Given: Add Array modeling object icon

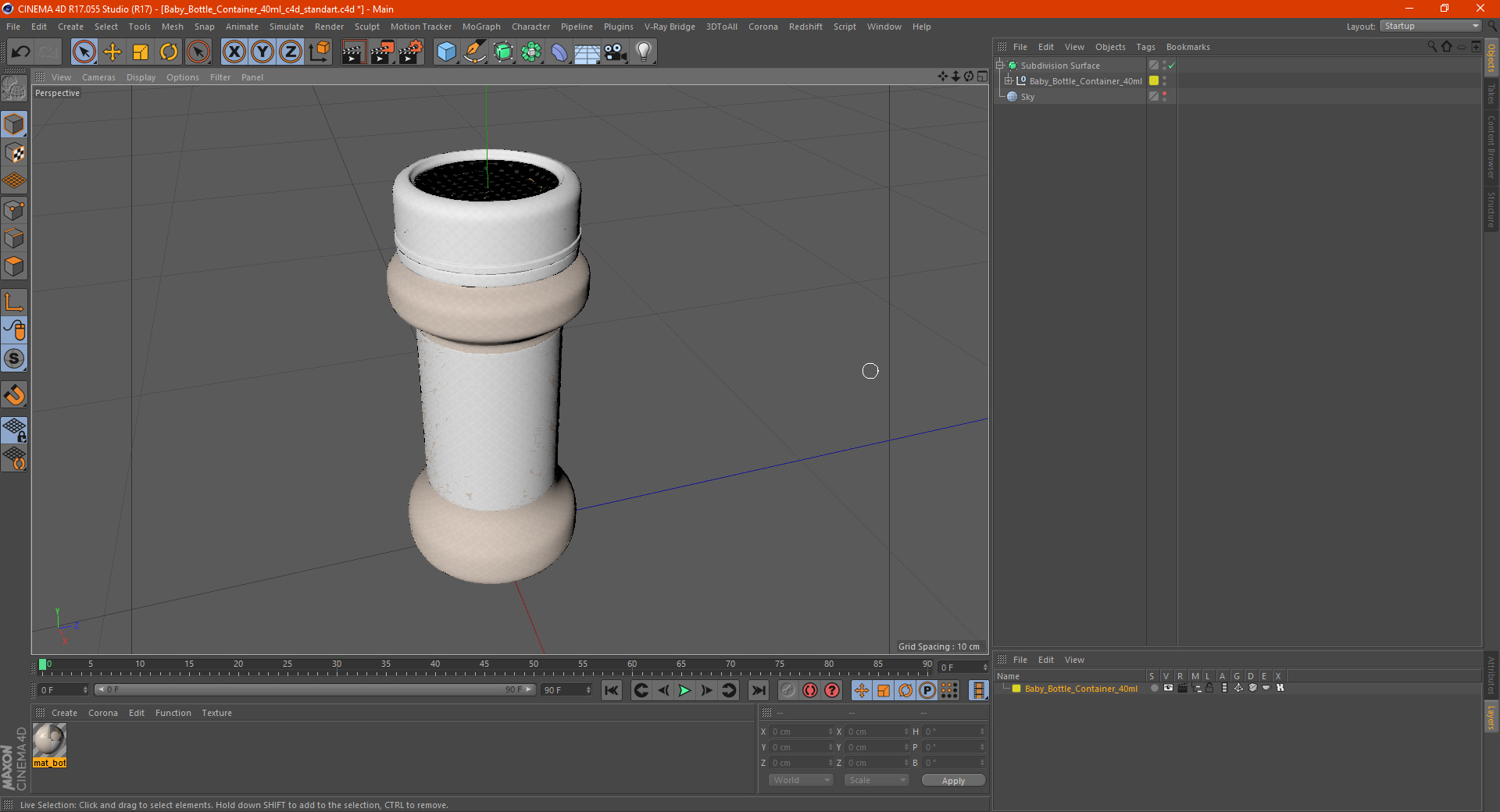Looking at the screenshot, I should point(531,52).
